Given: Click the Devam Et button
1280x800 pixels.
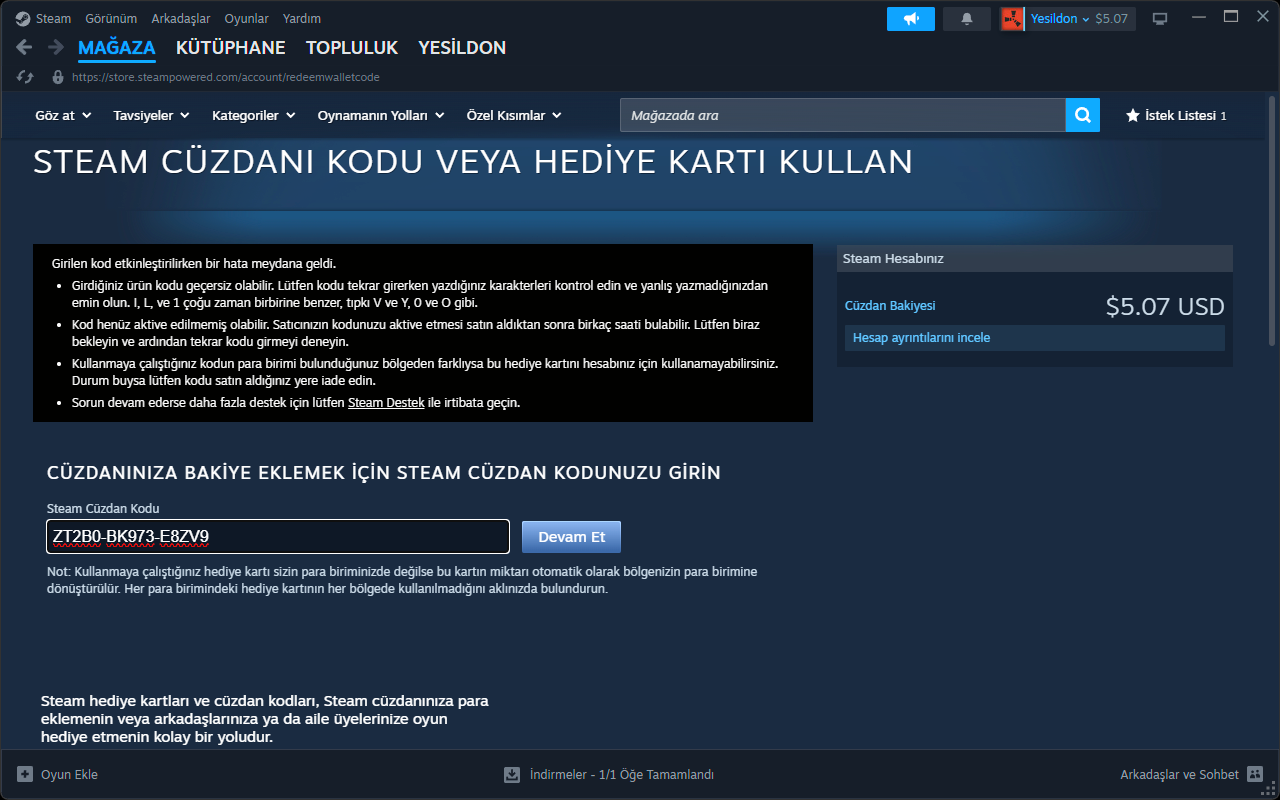Looking at the screenshot, I should pos(572,537).
